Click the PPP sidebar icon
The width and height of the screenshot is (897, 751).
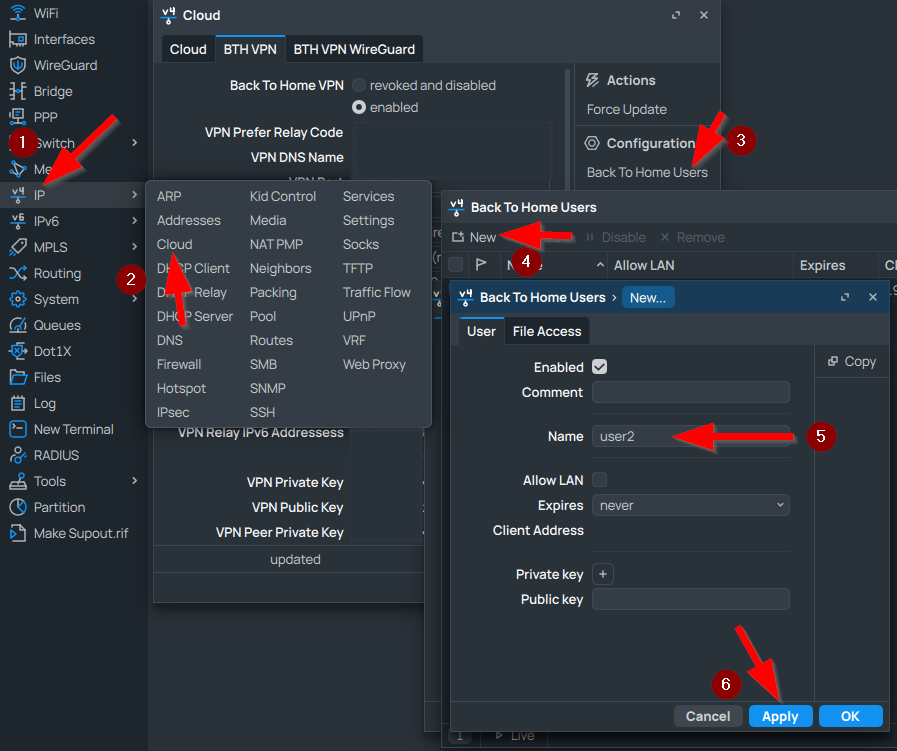coord(18,117)
